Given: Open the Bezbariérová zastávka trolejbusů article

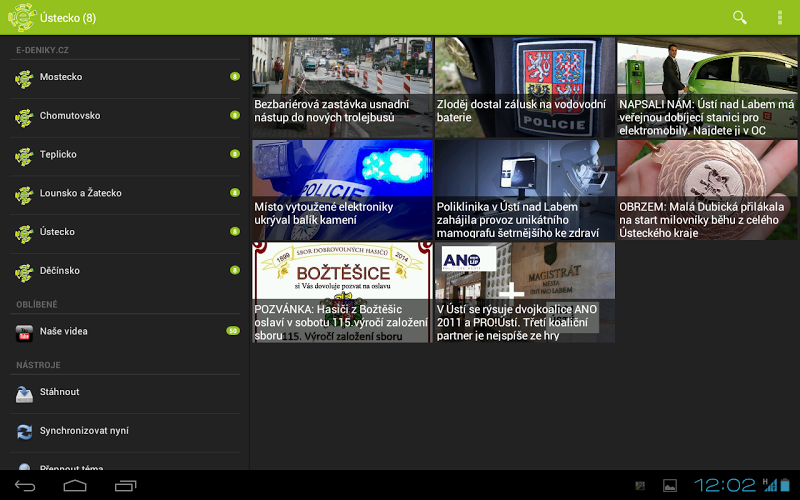Looking at the screenshot, I should tap(342, 87).
